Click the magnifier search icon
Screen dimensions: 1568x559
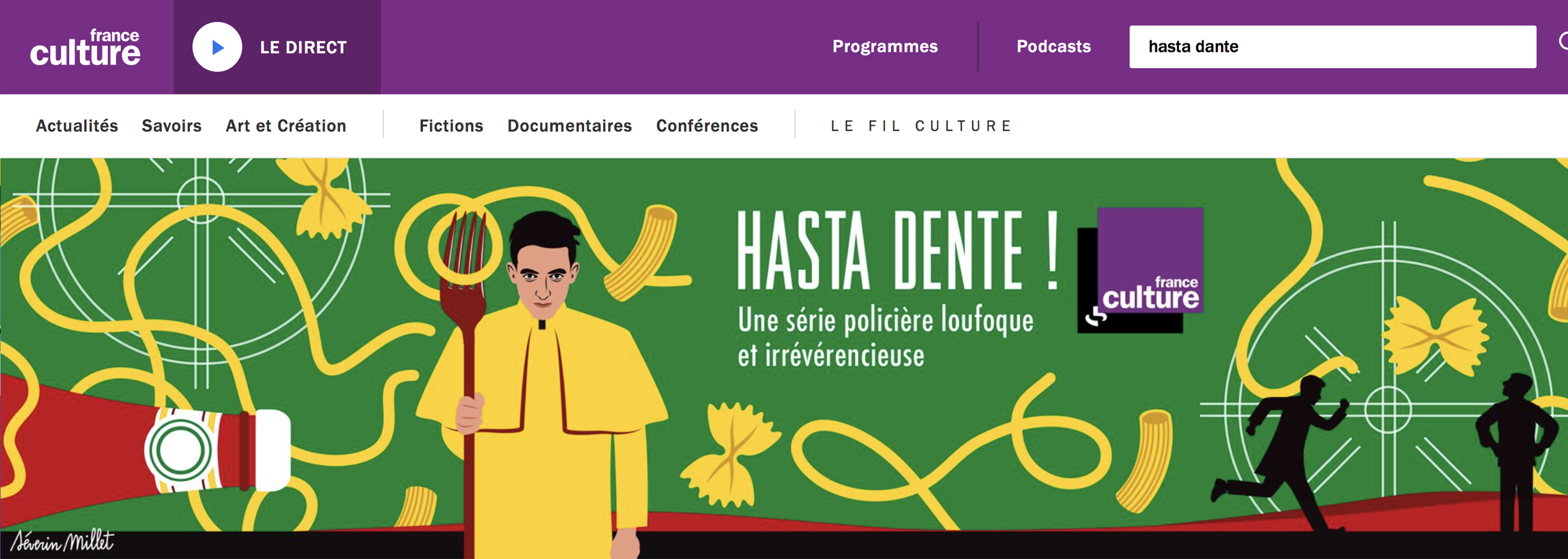pyautogui.click(x=1562, y=41)
